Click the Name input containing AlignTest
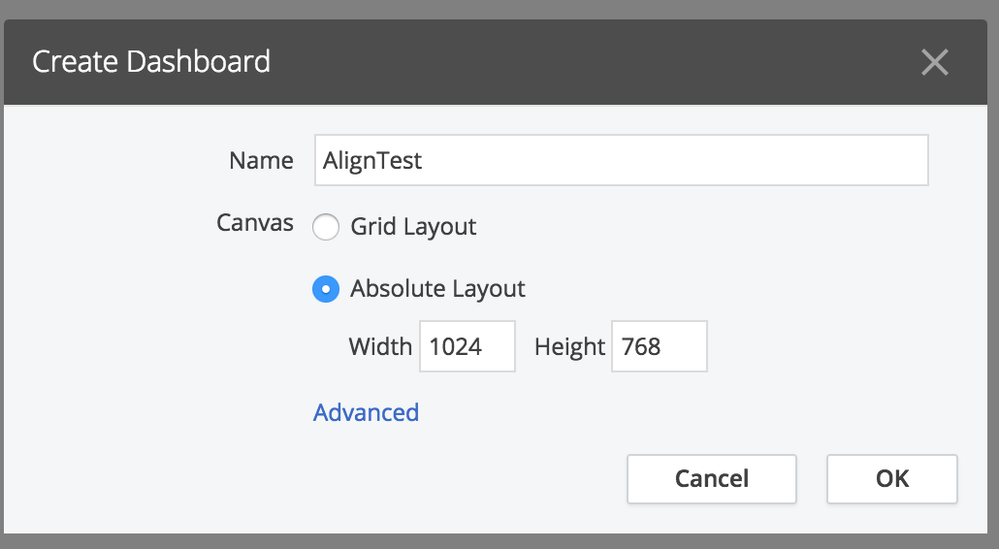This screenshot has height=549, width=999. (620, 161)
